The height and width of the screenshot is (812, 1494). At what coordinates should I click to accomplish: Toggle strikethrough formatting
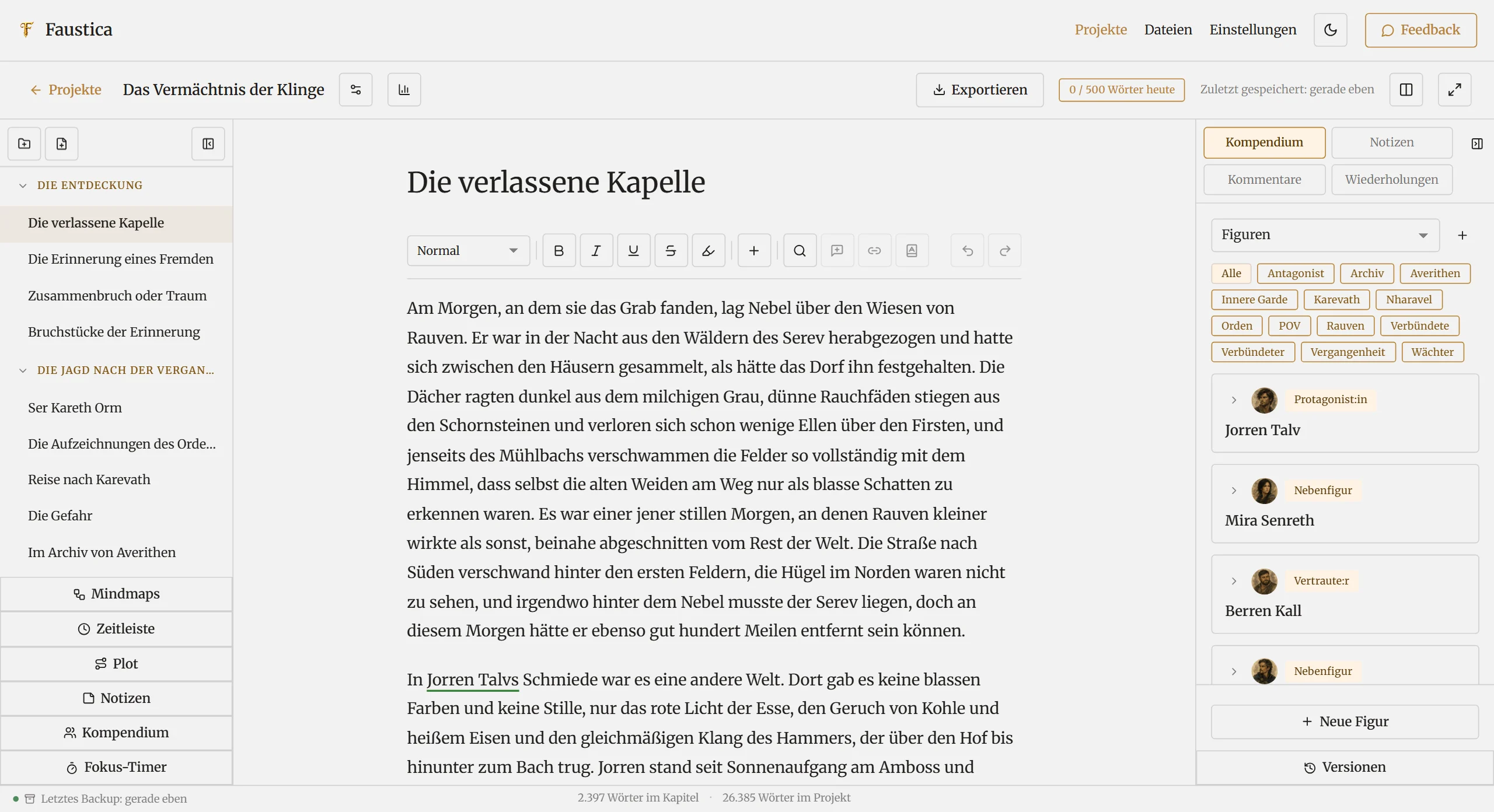[671, 250]
